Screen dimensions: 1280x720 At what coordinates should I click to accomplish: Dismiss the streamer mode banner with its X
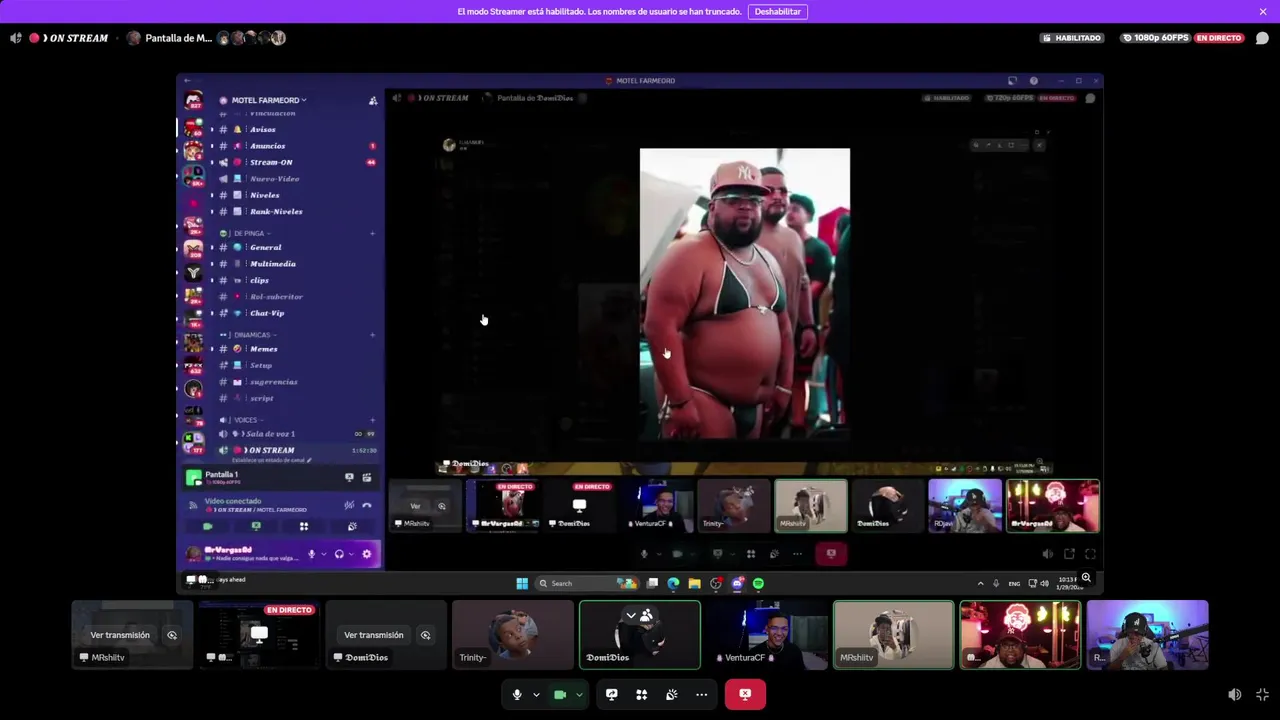coord(1263,12)
